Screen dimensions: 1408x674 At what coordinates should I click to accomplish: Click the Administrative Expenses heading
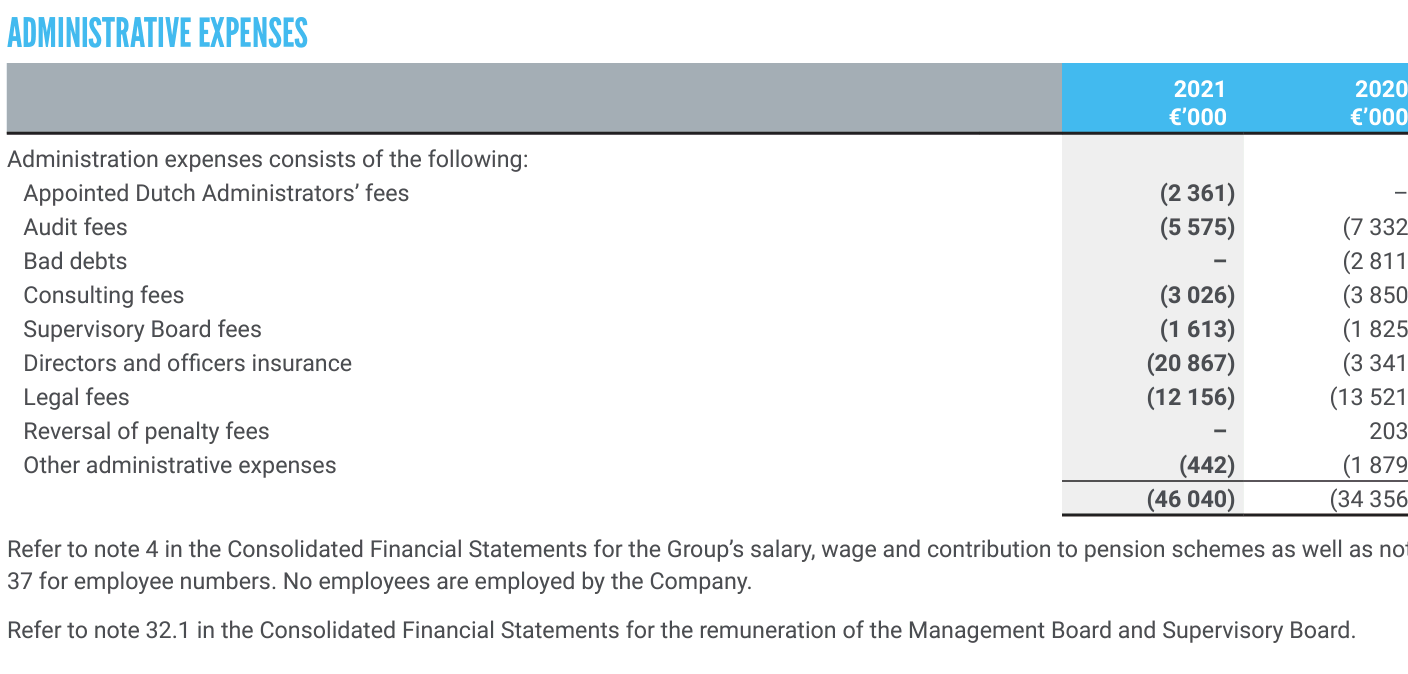(x=157, y=33)
